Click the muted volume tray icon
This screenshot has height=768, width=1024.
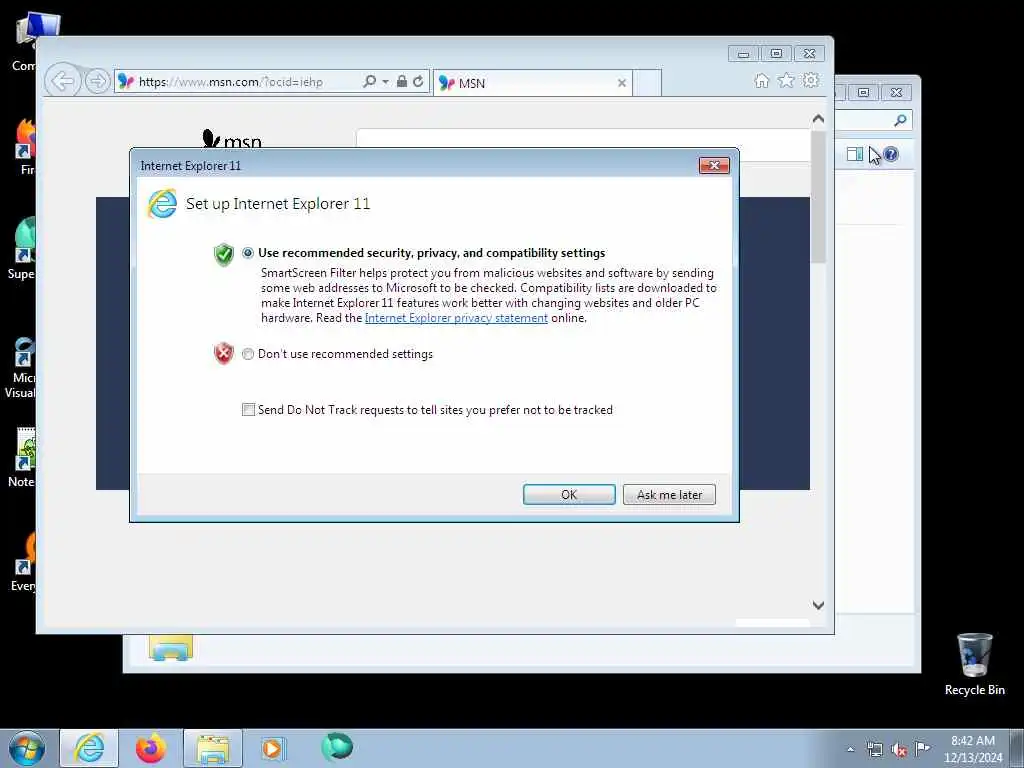tap(899, 749)
